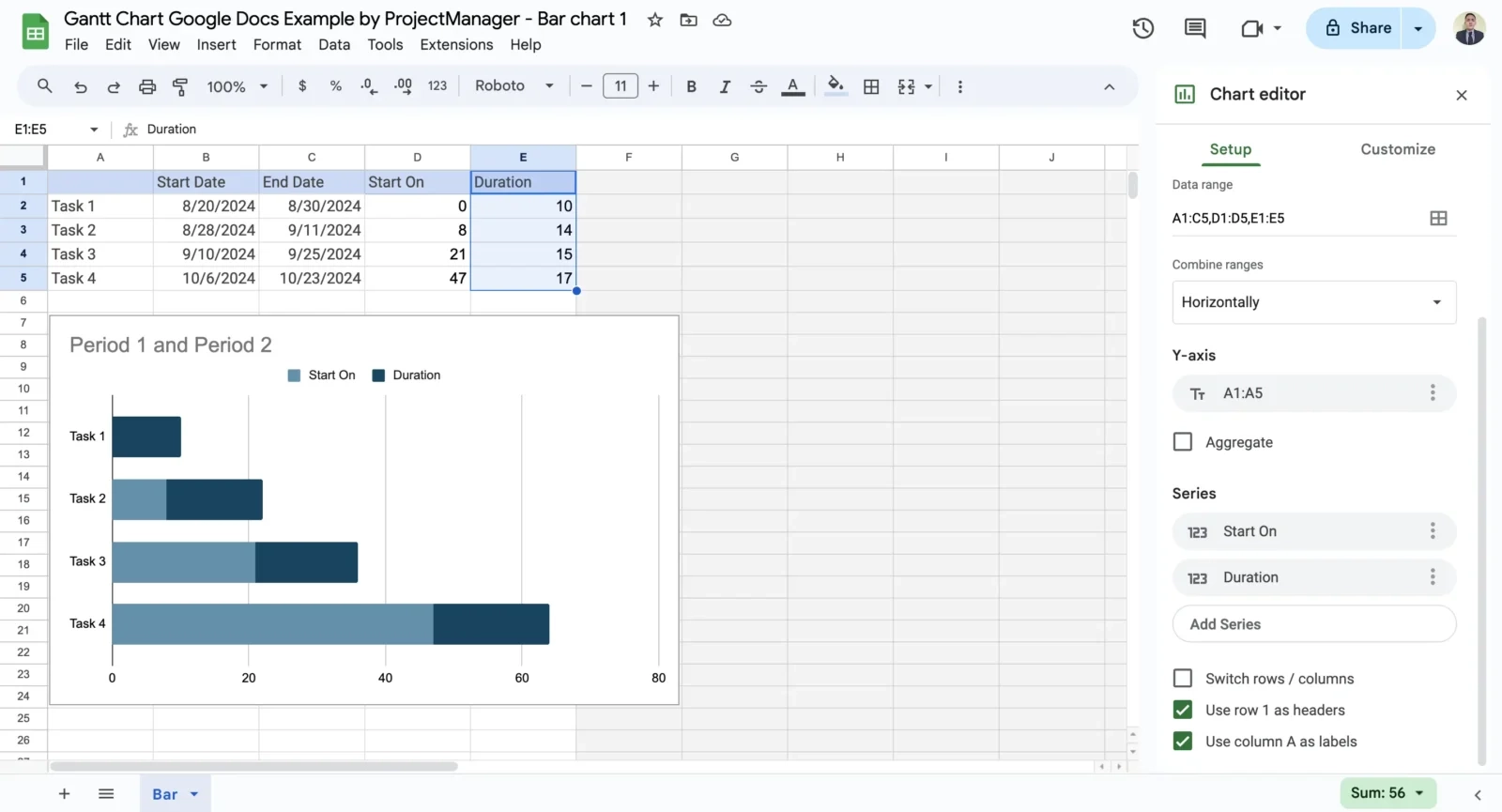Open the 100% zoom dropdown
This screenshot has height=812, width=1502.
tap(238, 86)
